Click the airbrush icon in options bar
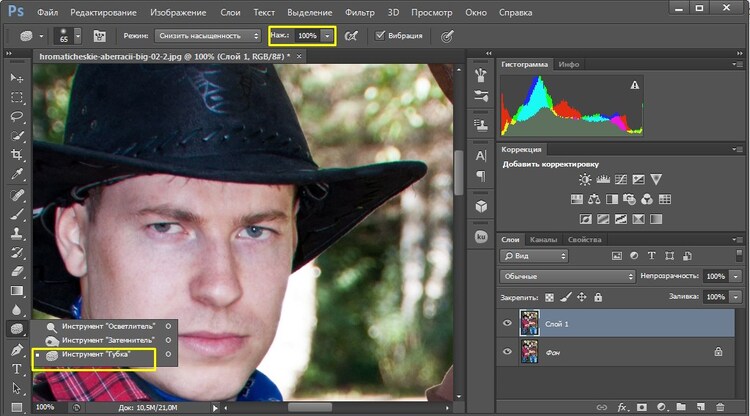Viewport: 750px width, 416px height. point(351,36)
